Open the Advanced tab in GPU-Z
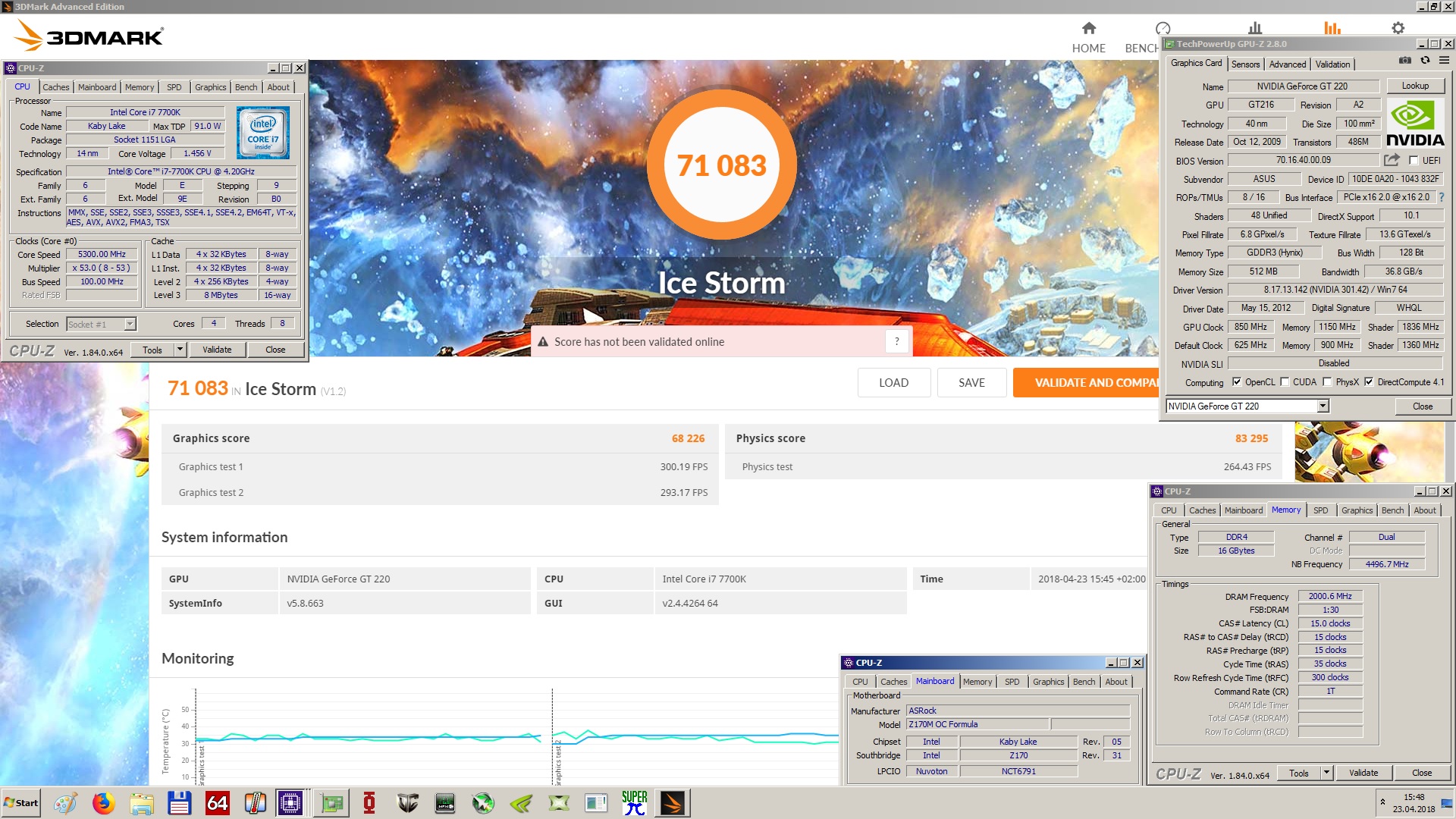The width and height of the screenshot is (1456, 819). [1288, 64]
